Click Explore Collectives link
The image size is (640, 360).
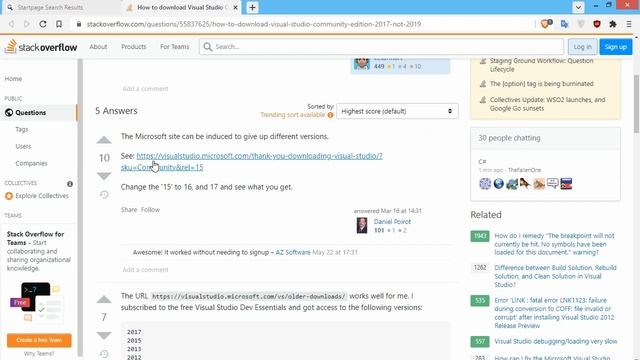[x=42, y=196]
